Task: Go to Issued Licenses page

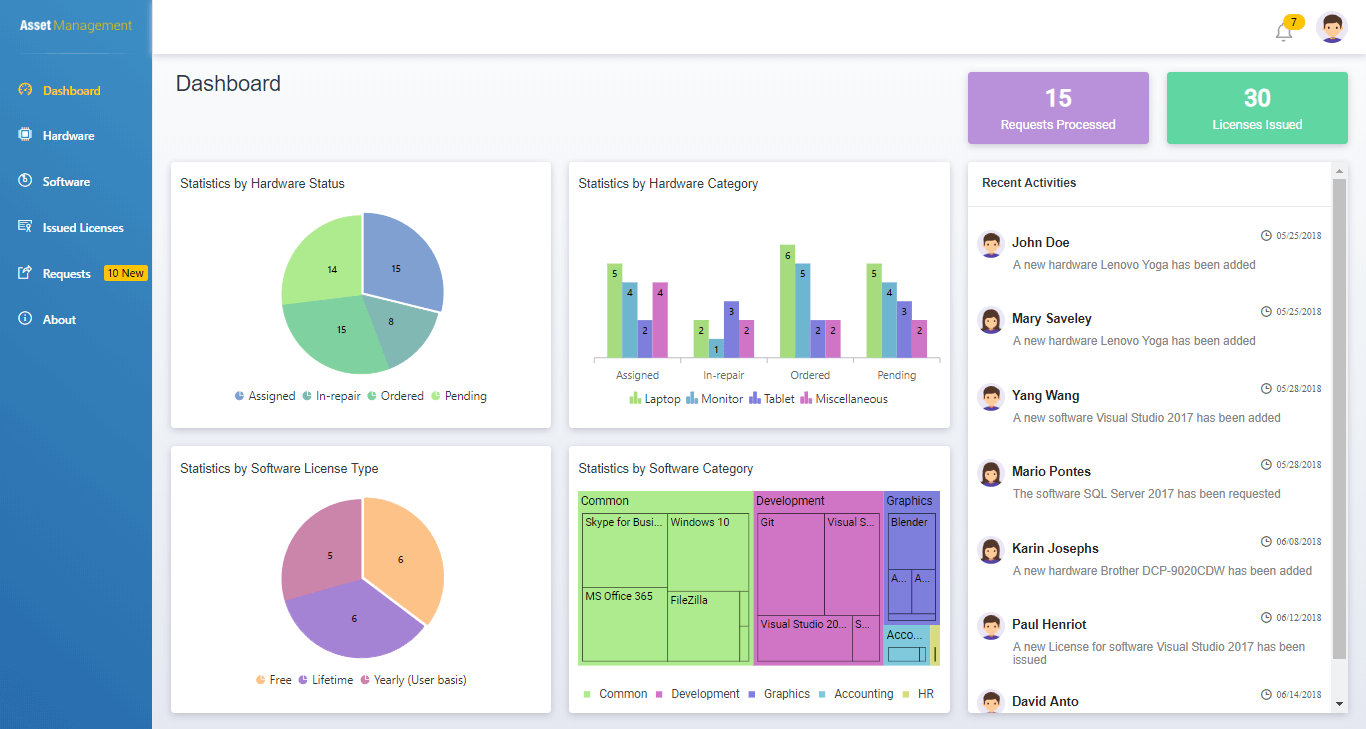Action: [83, 228]
